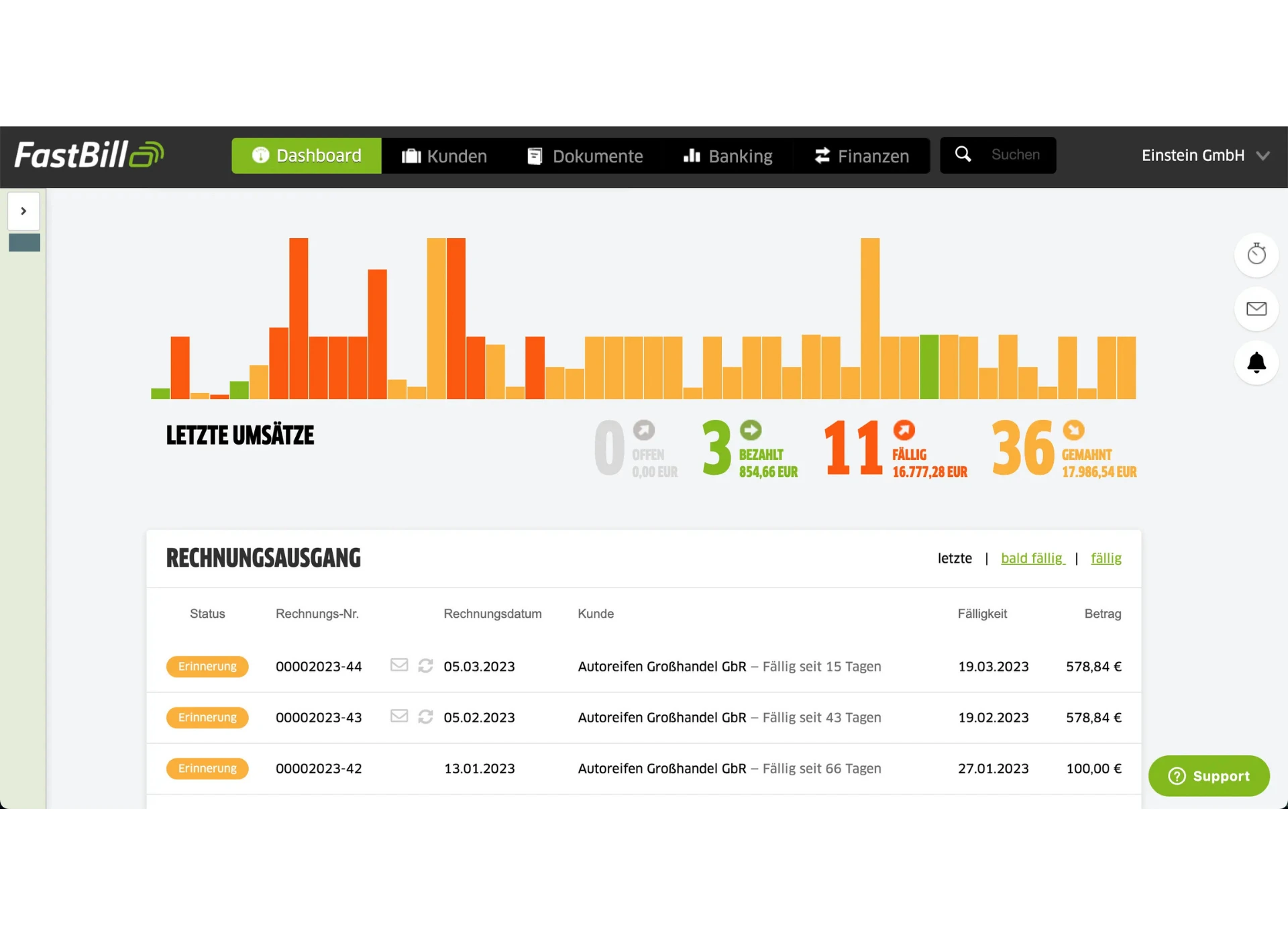
Task: Open the stopwatch time tracking icon
Action: [1256, 254]
